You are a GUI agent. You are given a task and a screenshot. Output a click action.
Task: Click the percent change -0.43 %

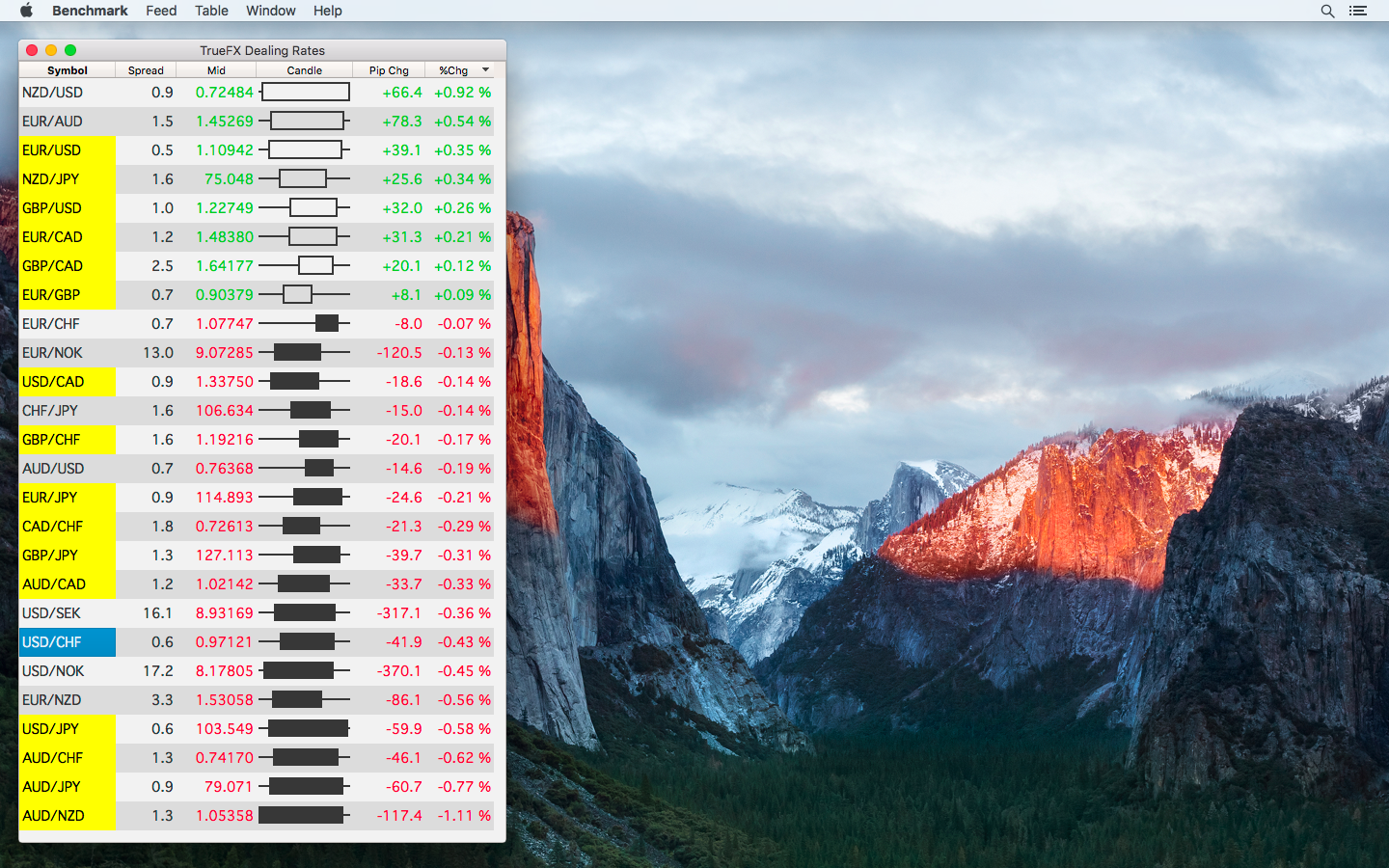point(464,642)
